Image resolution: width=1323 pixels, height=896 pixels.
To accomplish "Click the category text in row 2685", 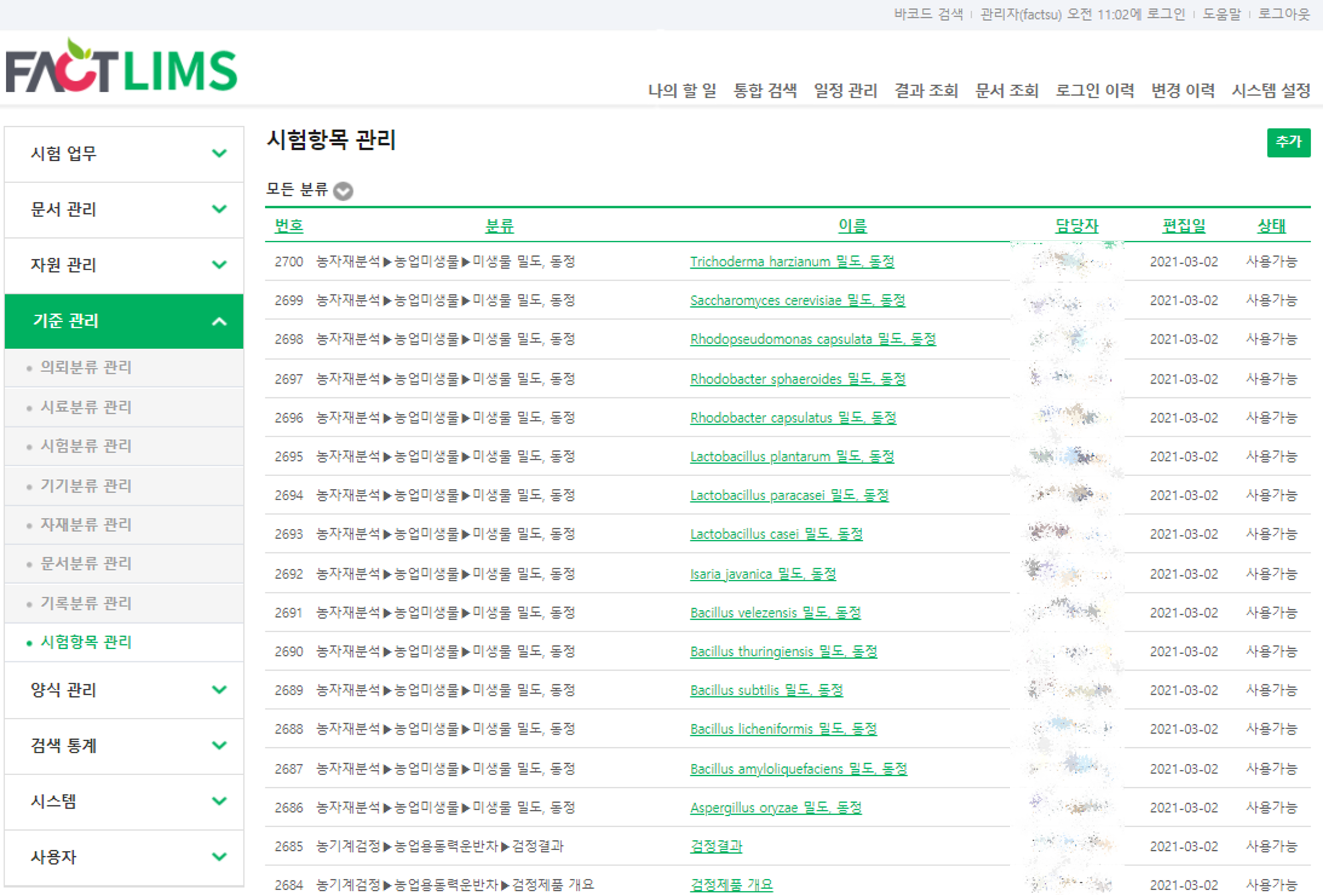I will (x=439, y=846).
